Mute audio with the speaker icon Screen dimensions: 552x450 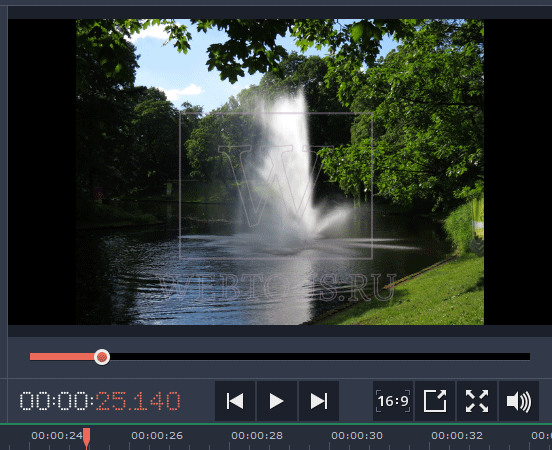(519, 401)
